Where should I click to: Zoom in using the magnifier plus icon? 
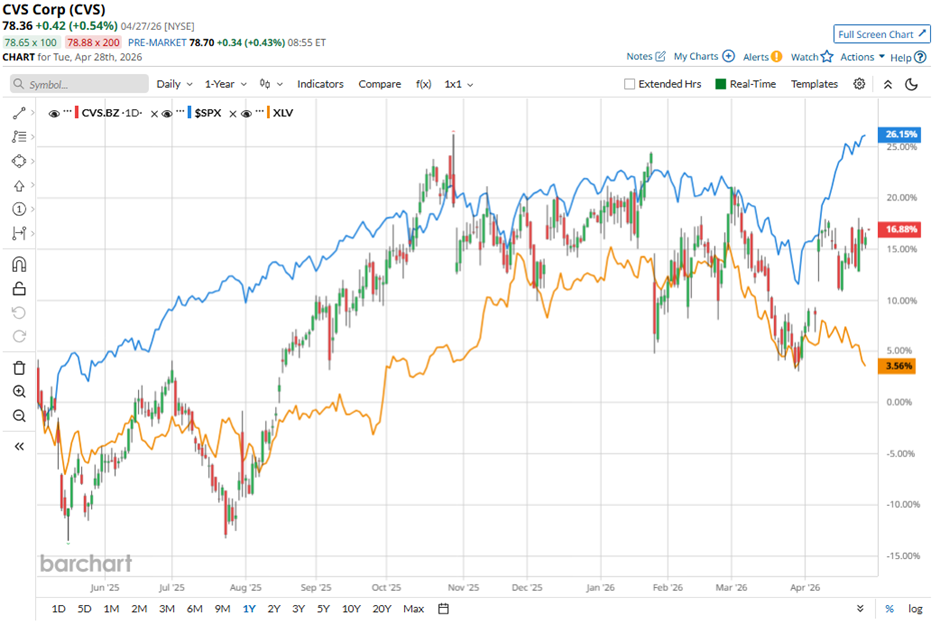tap(19, 392)
